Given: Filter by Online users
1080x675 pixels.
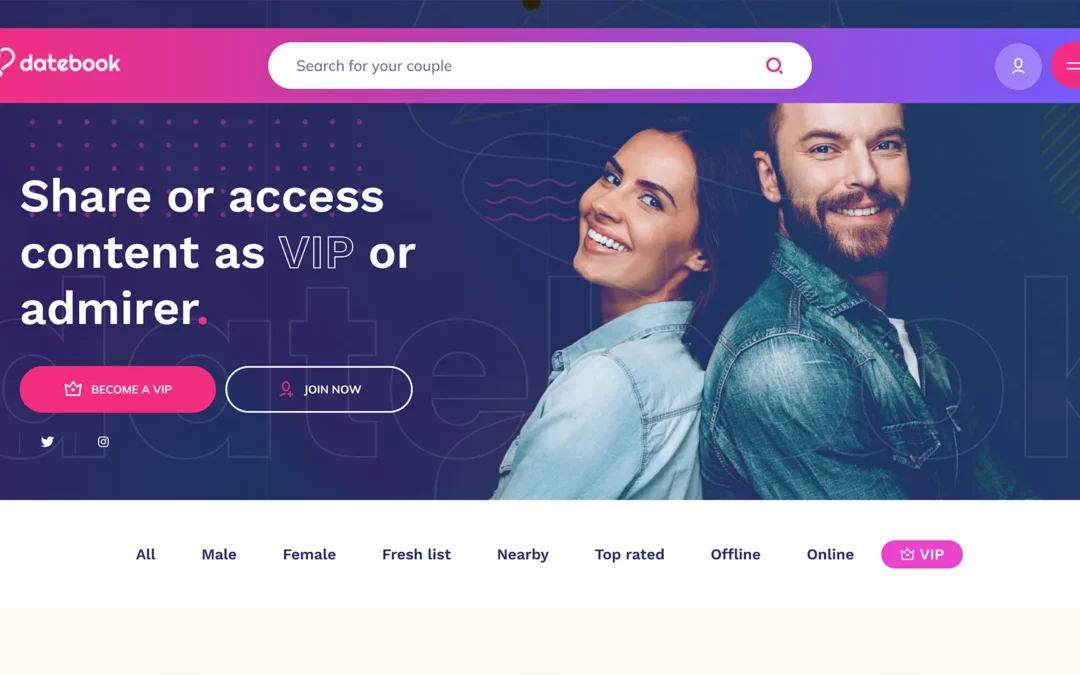Looking at the screenshot, I should (x=830, y=554).
